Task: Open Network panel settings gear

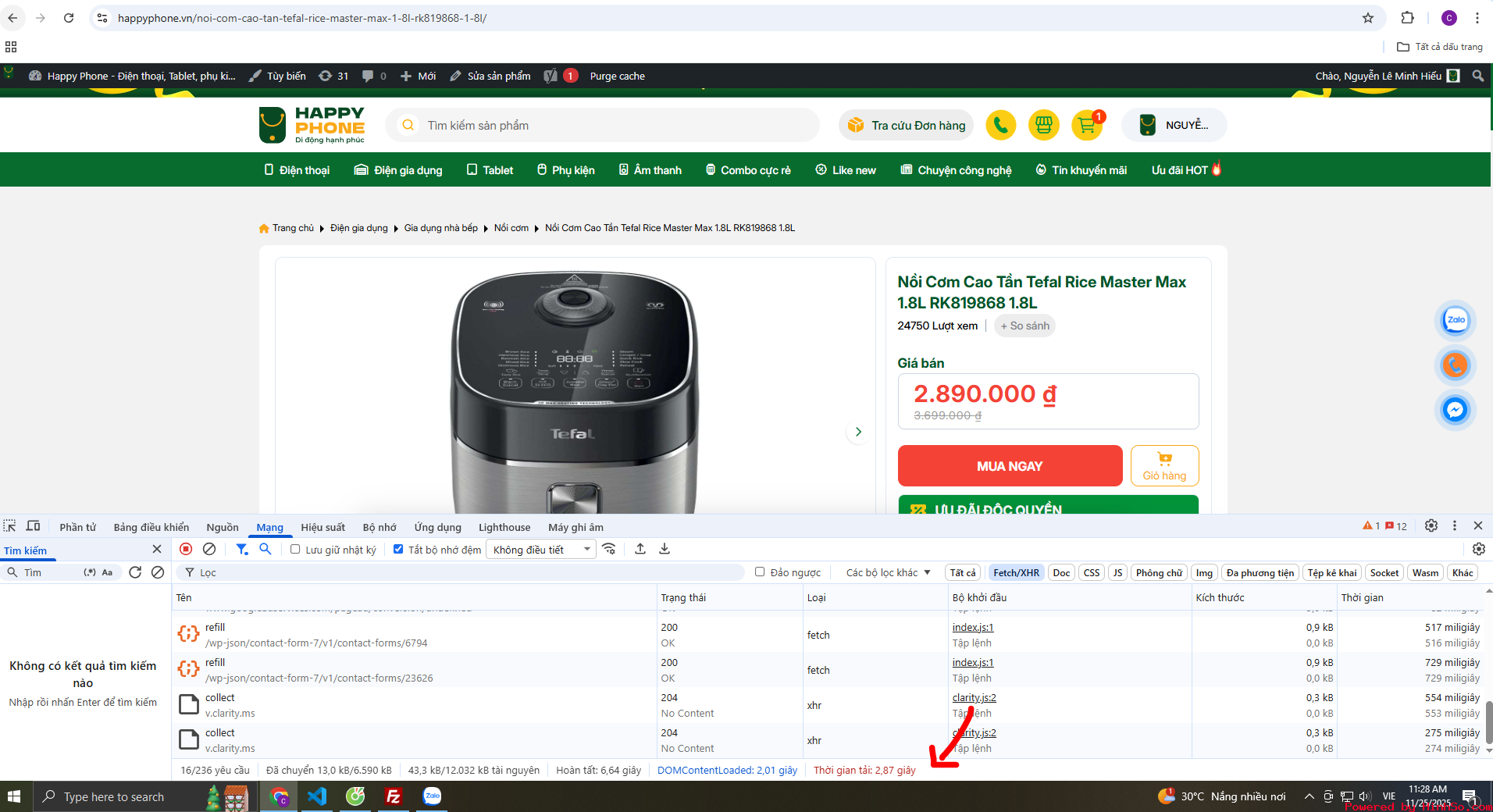Action: [1478, 549]
